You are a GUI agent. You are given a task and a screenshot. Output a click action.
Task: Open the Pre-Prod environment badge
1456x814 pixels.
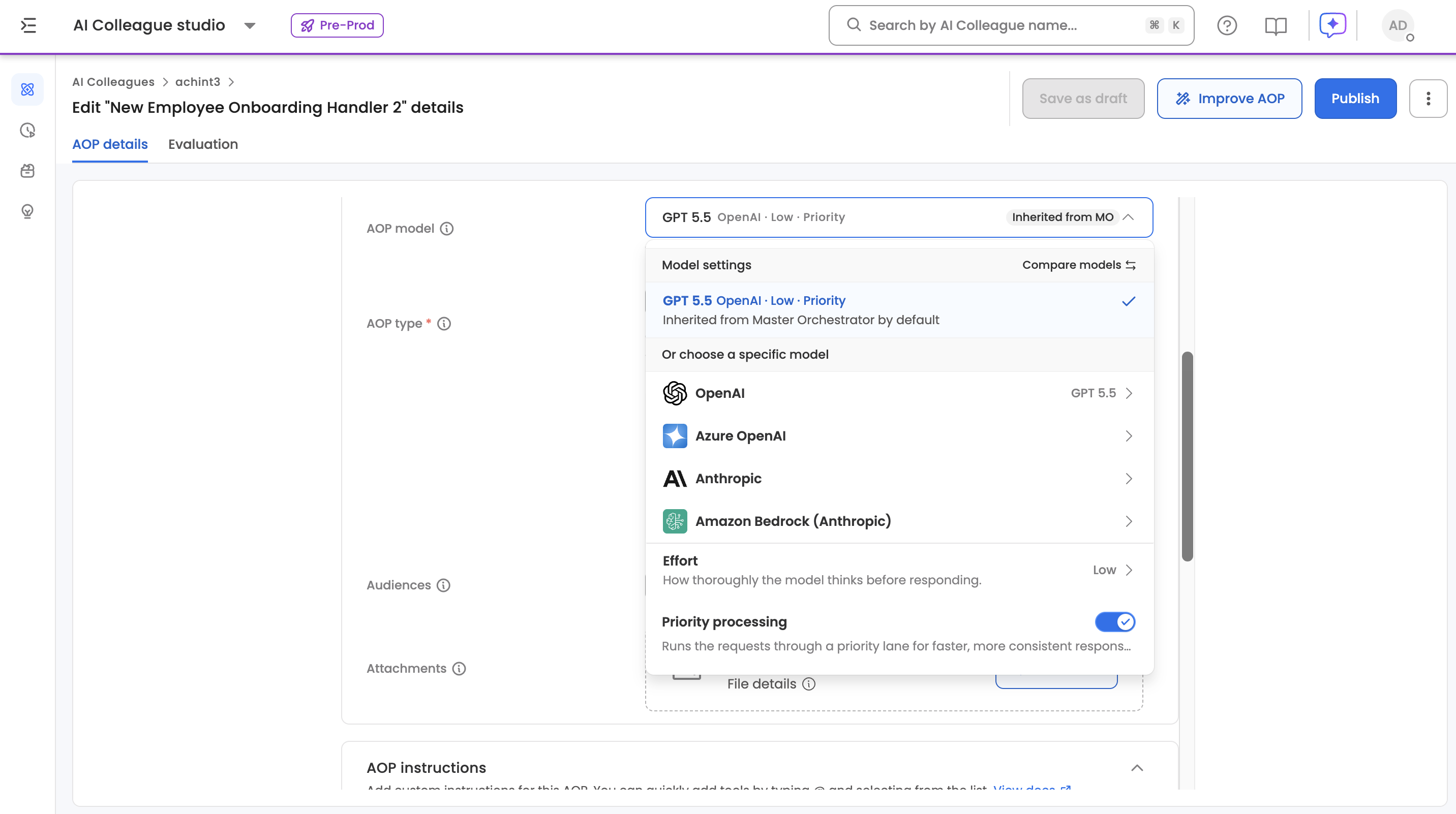click(x=337, y=25)
